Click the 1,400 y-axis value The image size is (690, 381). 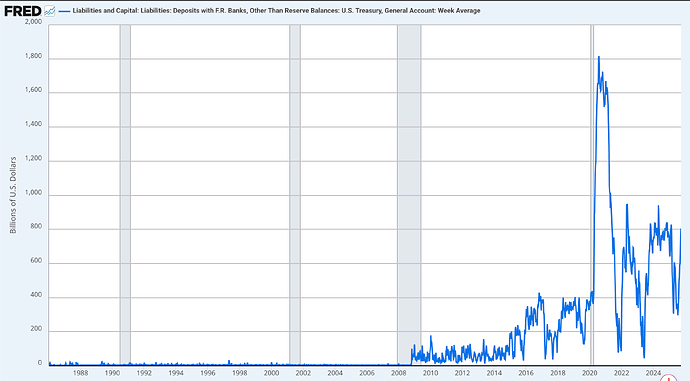(33, 124)
